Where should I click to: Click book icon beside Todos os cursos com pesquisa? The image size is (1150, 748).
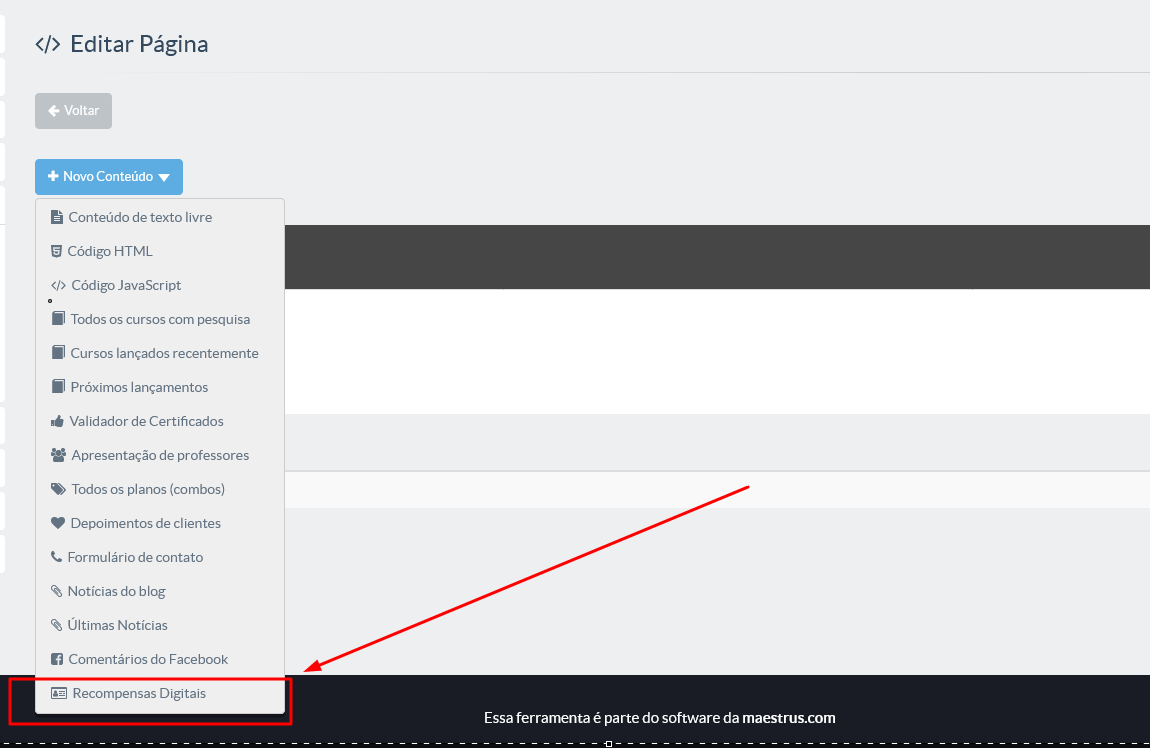click(58, 318)
